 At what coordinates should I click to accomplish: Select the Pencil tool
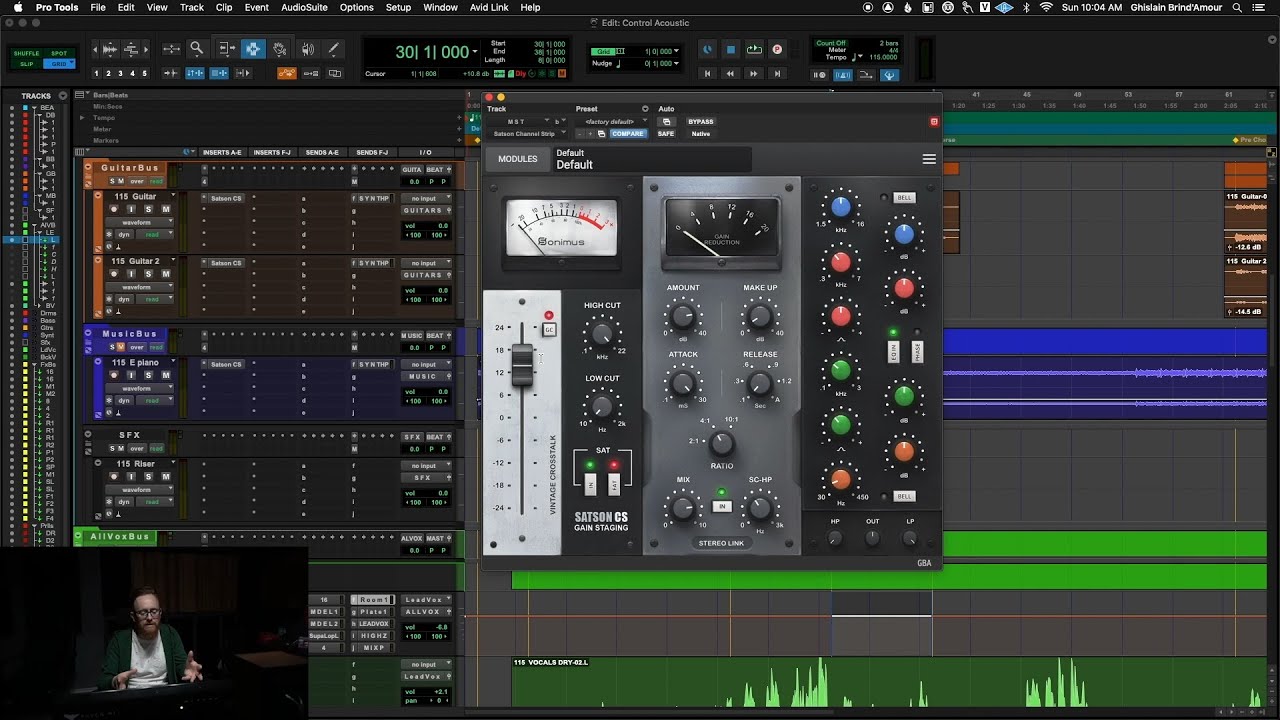pyautogui.click(x=333, y=48)
